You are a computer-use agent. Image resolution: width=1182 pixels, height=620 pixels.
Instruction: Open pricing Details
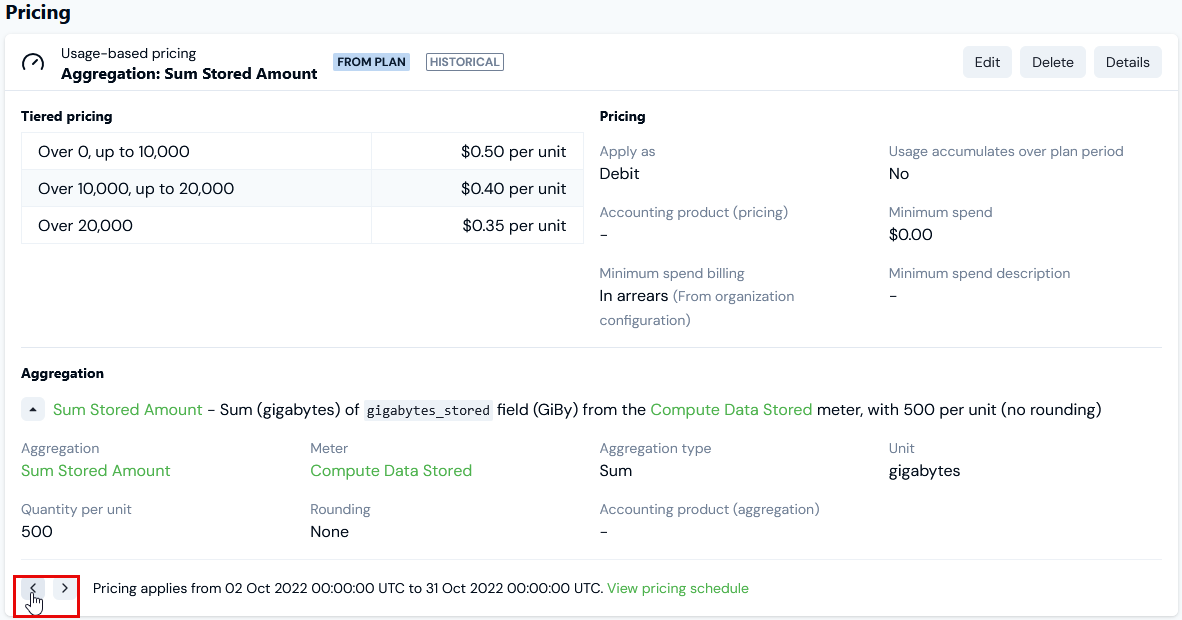coord(1127,63)
